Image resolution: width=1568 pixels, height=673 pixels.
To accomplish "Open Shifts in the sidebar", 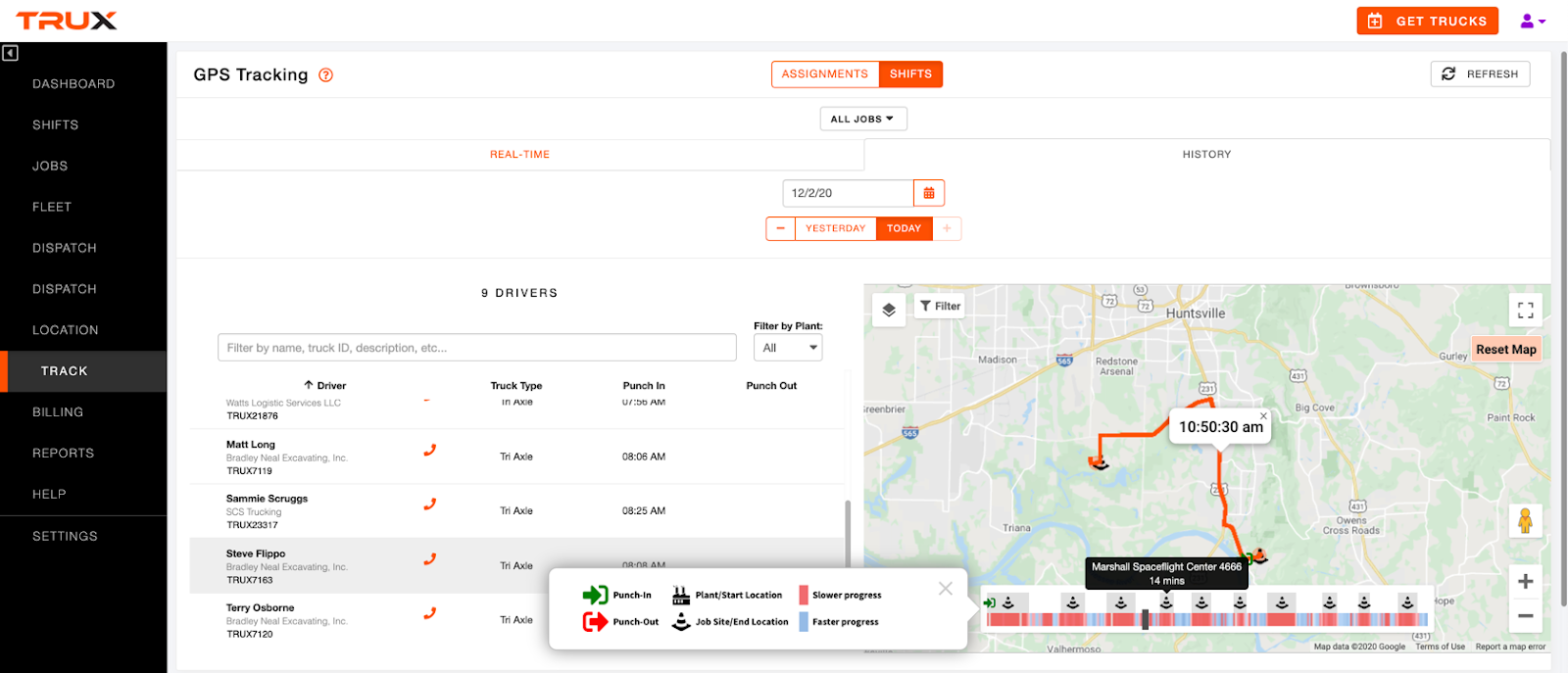I will pyautogui.click(x=55, y=125).
